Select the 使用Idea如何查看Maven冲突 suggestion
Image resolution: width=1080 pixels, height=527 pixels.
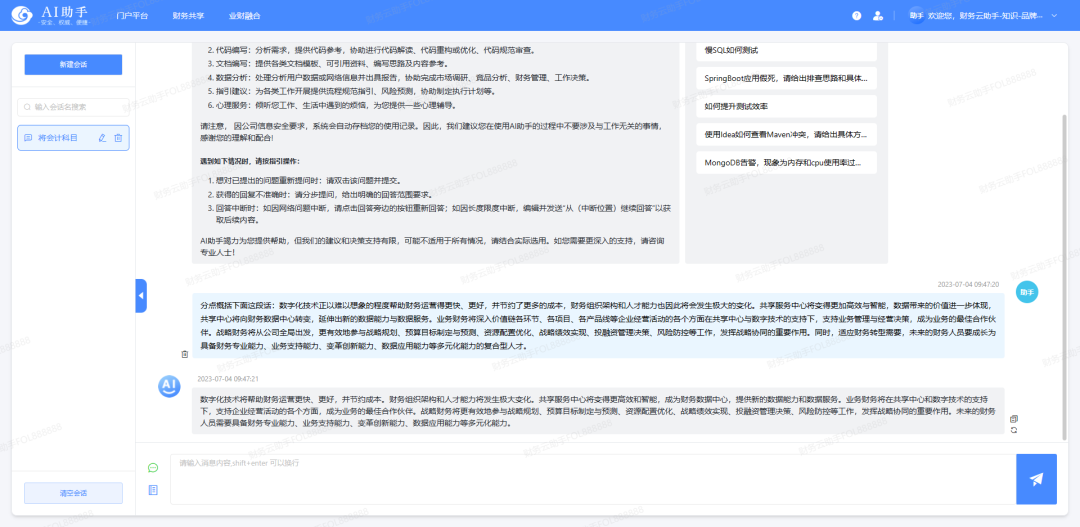pyautogui.click(x=786, y=134)
